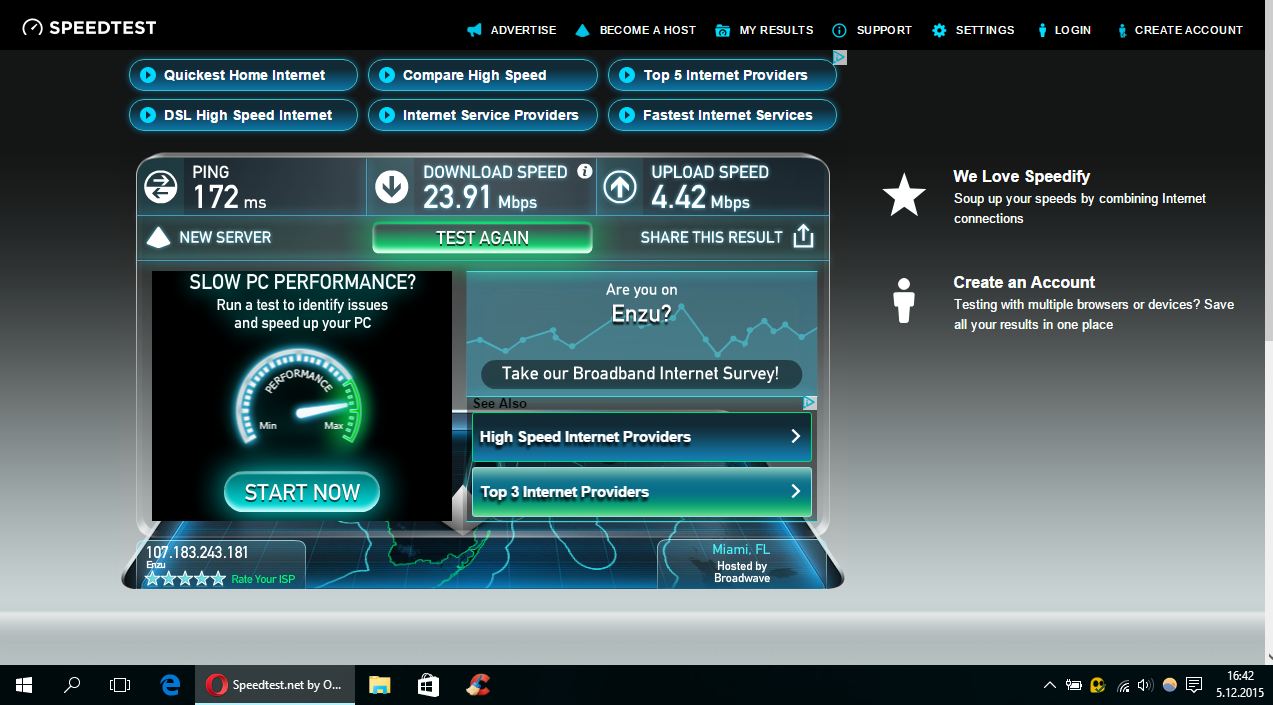Open Settings in top navigation
Viewport: 1273px width, 705px height.
973,30
